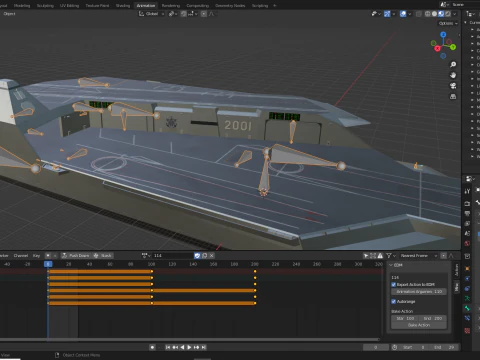Screen dimensions: 480x360
Task: Activate the pan view hand icon
Action: coord(453,75)
